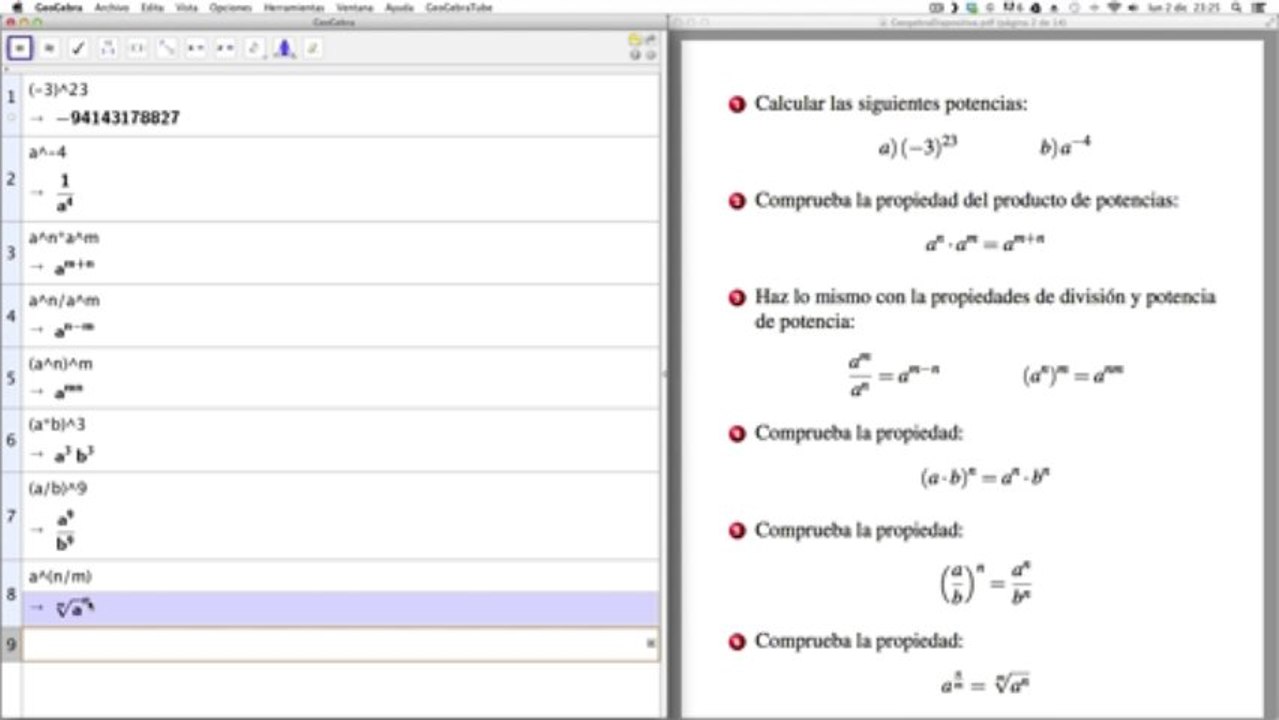The height and width of the screenshot is (720, 1279).
Task: Click the highlighted root result in row 8
Action: 75,607
